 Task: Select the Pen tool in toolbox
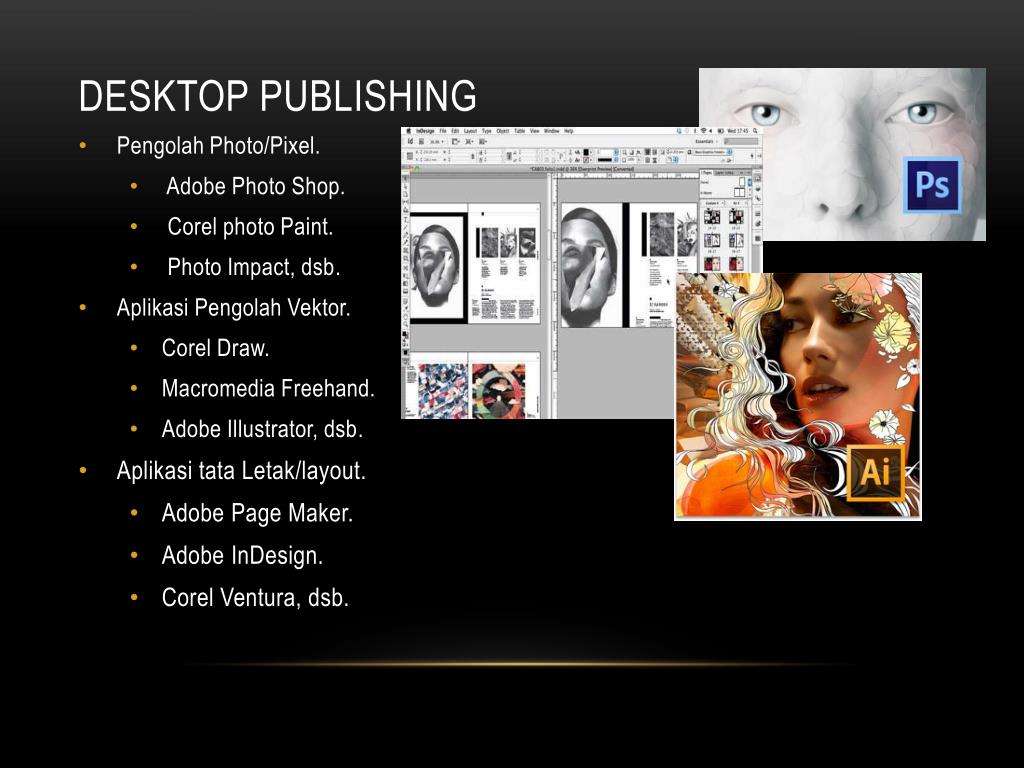(x=406, y=234)
